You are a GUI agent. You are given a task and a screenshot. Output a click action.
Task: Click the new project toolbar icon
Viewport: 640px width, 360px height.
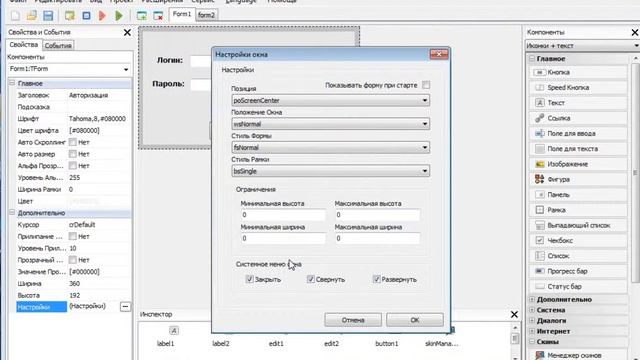[x=15, y=16]
